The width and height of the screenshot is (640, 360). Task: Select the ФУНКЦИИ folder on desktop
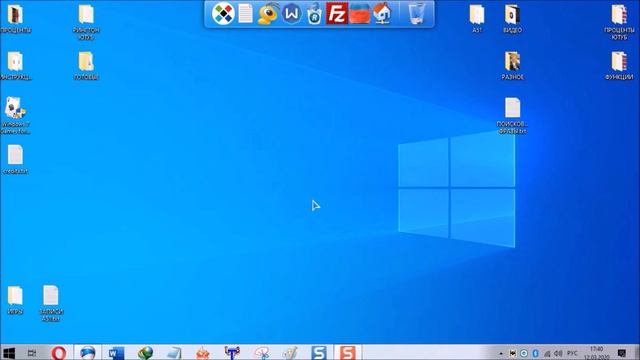[x=619, y=66]
